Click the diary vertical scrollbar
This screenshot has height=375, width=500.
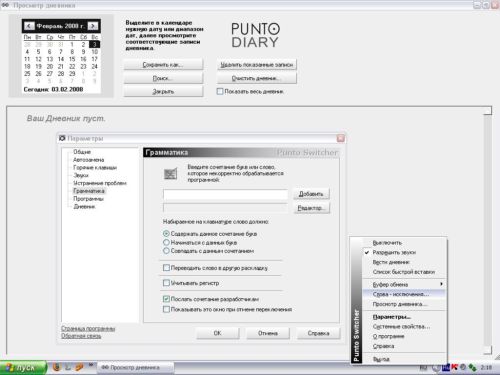[488, 230]
